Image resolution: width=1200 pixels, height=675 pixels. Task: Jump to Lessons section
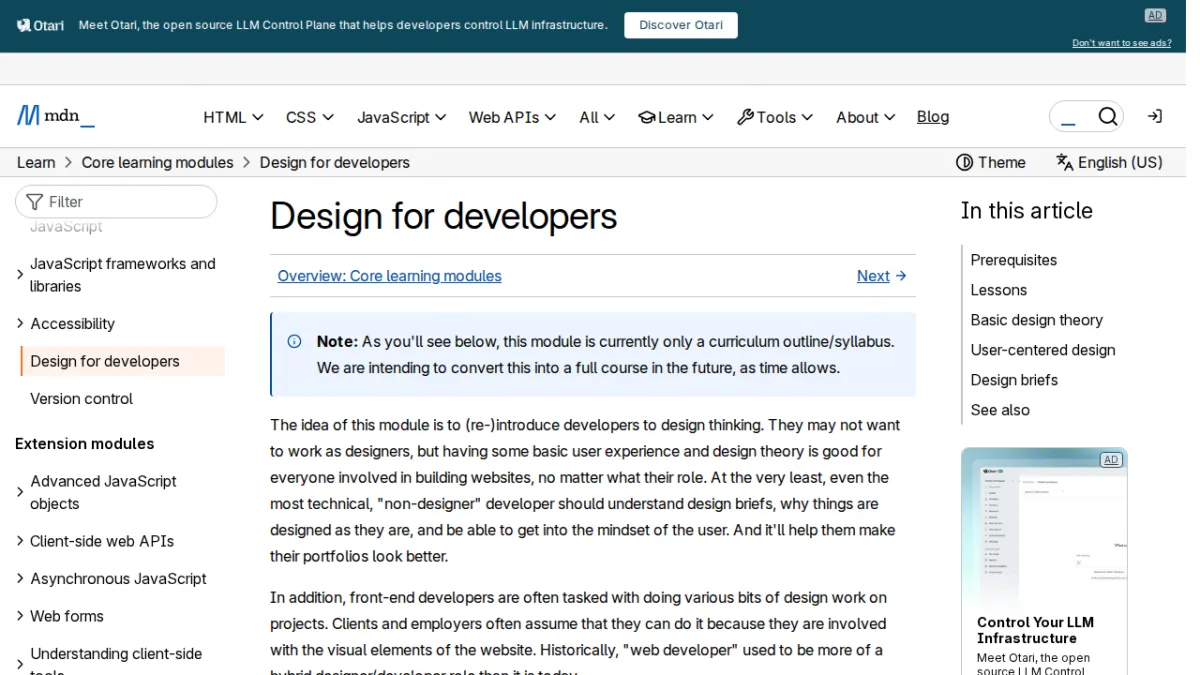pos(998,290)
